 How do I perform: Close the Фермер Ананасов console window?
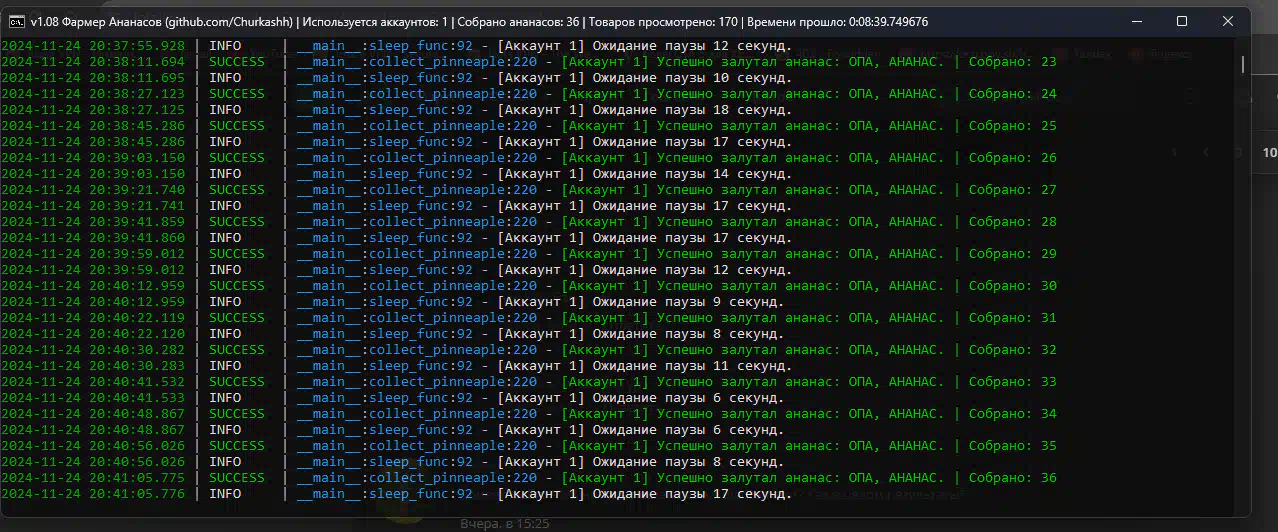[x=1227, y=21]
